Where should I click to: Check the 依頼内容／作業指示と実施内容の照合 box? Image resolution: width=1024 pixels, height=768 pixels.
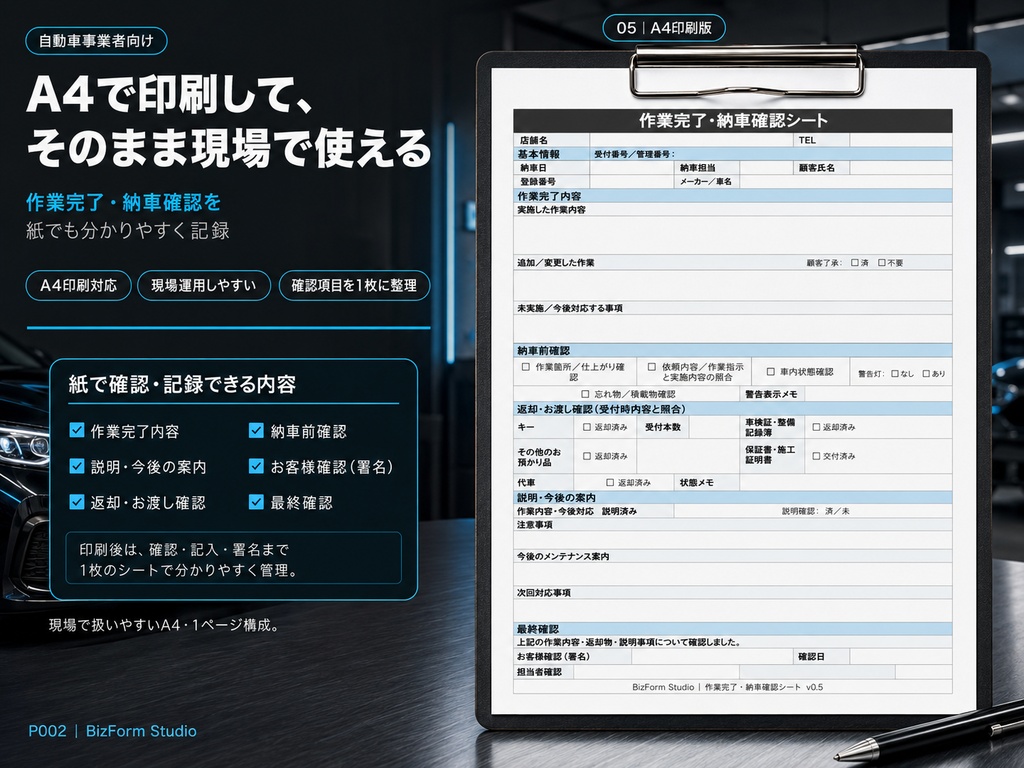pos(652,367)
